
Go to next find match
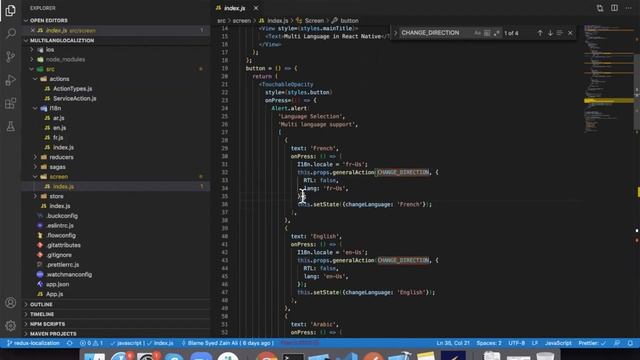tap(550, 33)
